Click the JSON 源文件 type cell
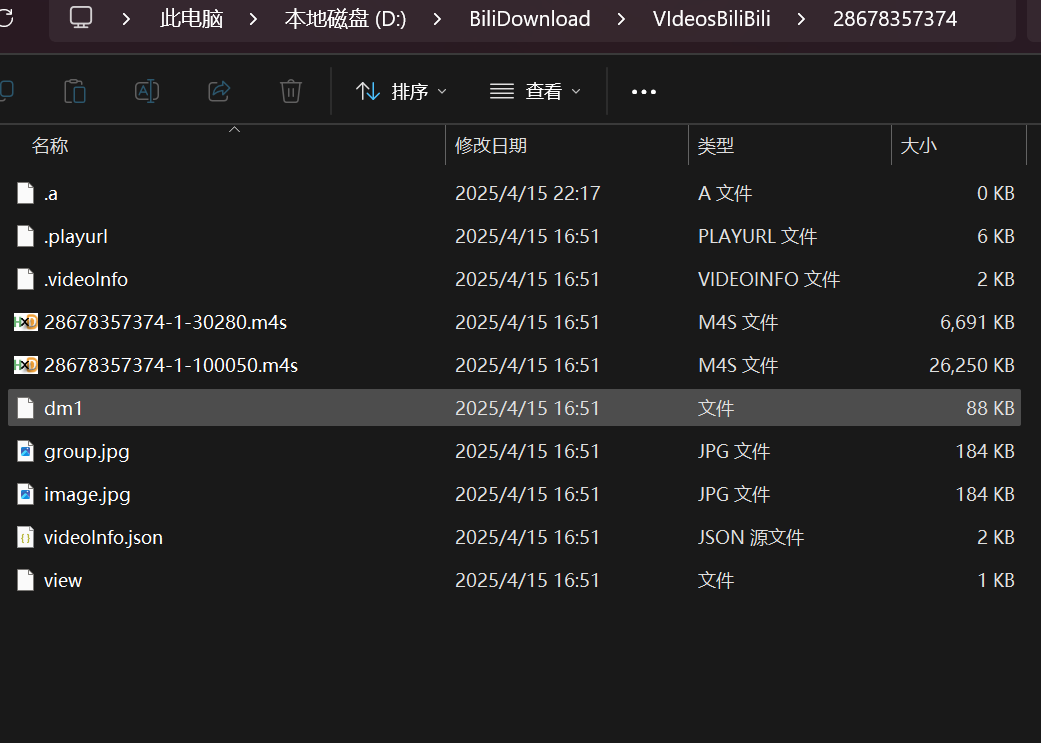This screenshot has height=743, width=1041. (x=751, y=537)
